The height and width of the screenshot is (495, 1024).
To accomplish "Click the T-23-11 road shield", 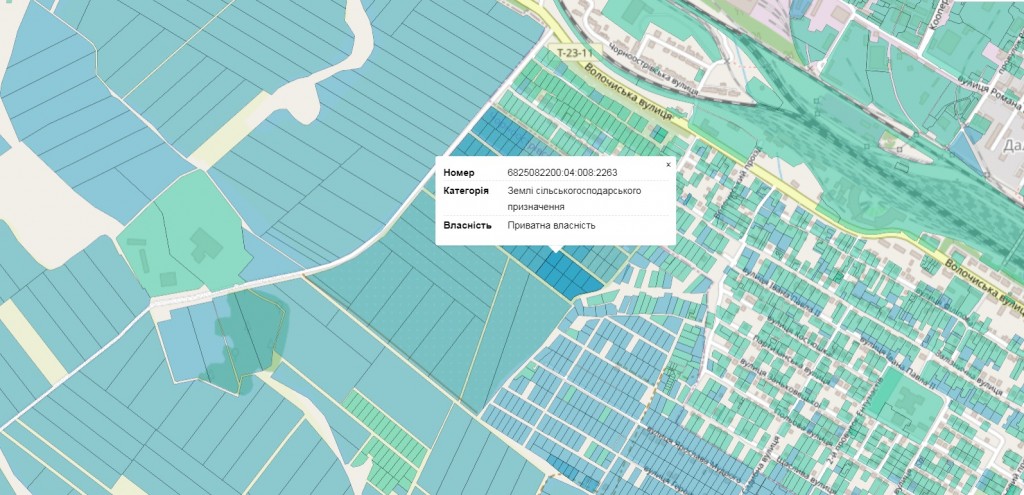I will [574, 52].
